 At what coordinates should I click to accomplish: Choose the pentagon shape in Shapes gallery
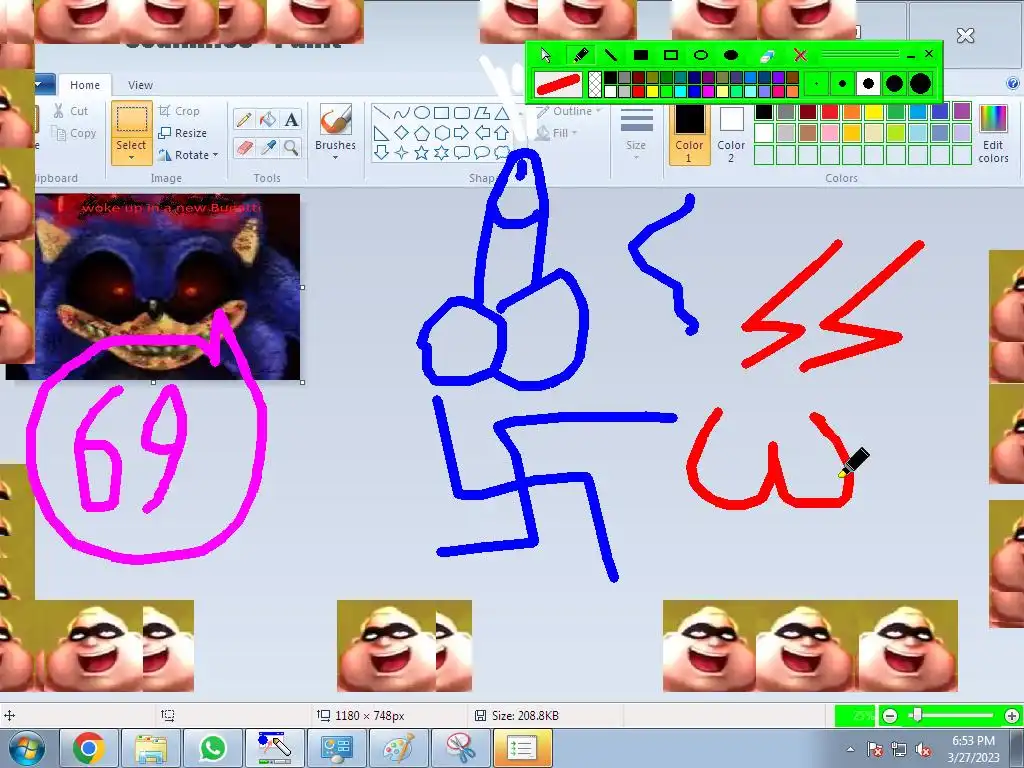point(422,133)
